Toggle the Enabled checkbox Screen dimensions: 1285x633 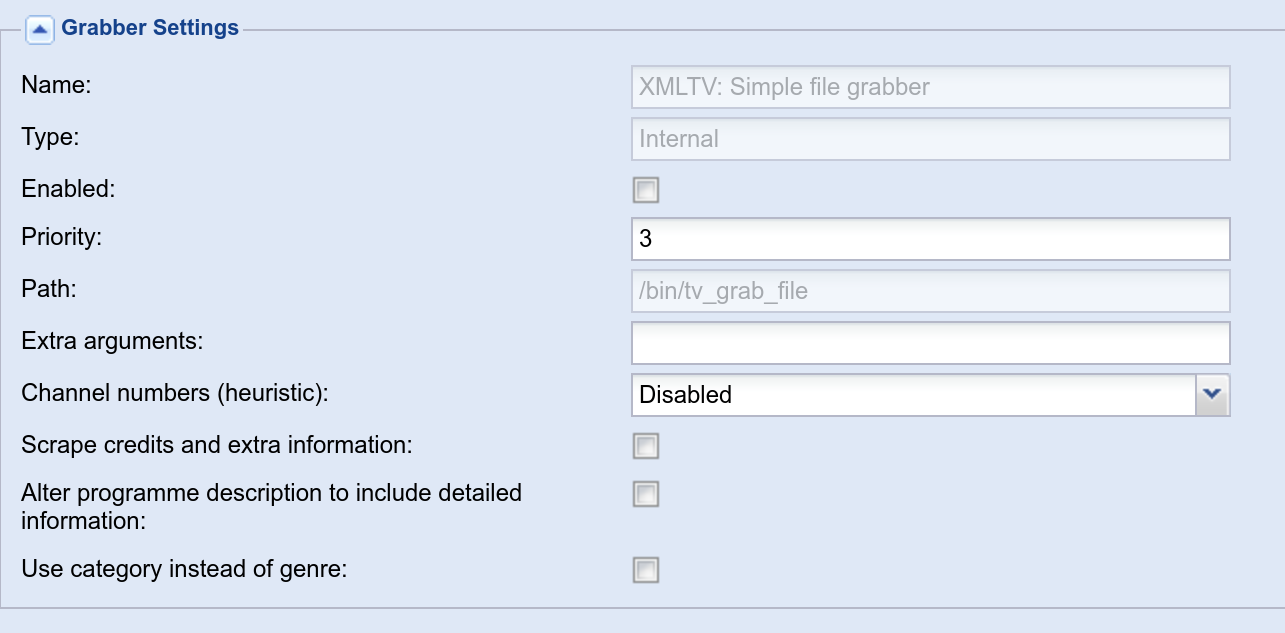point(646,190)
